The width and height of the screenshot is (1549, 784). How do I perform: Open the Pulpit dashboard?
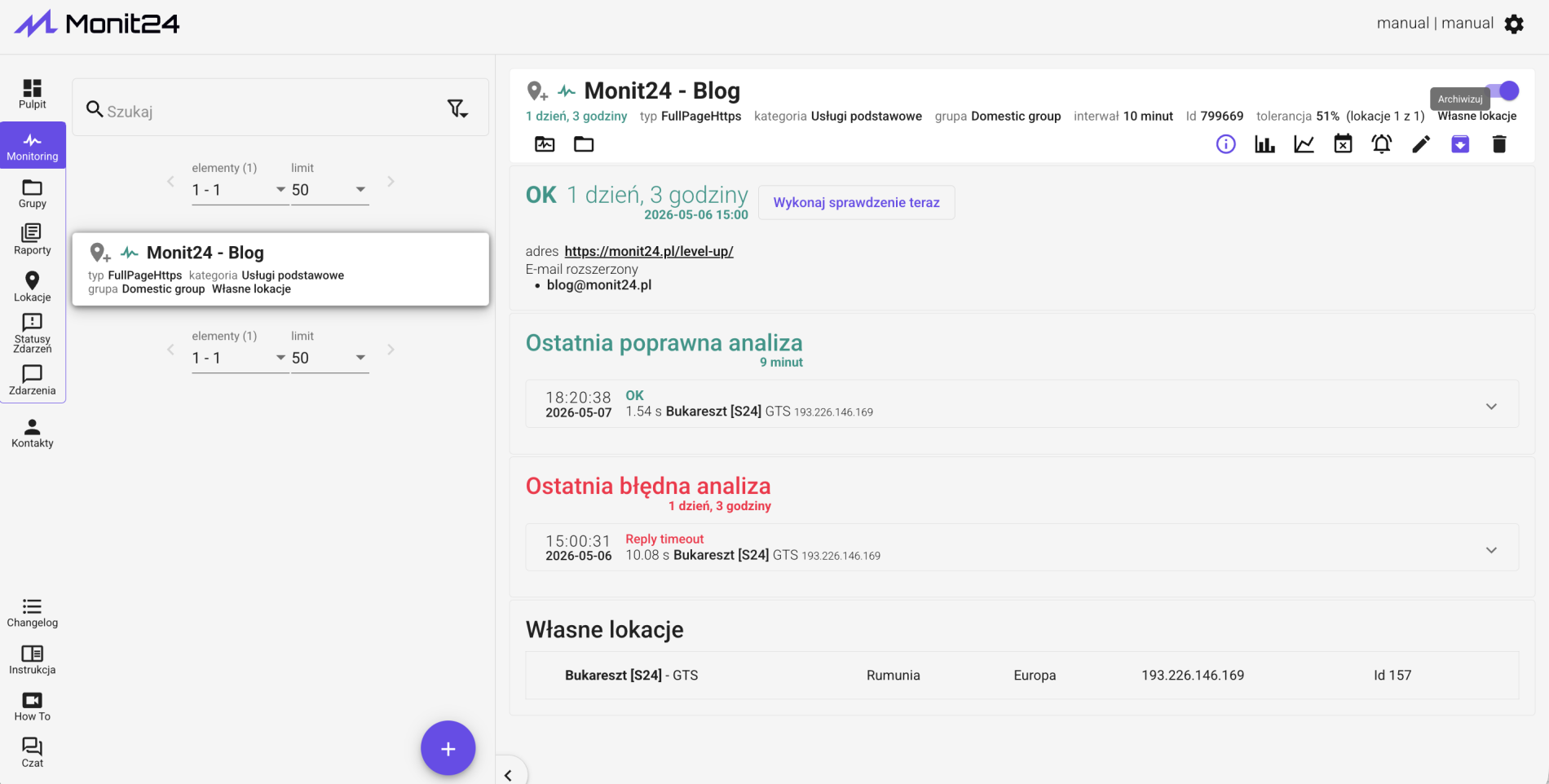point(33,94)
